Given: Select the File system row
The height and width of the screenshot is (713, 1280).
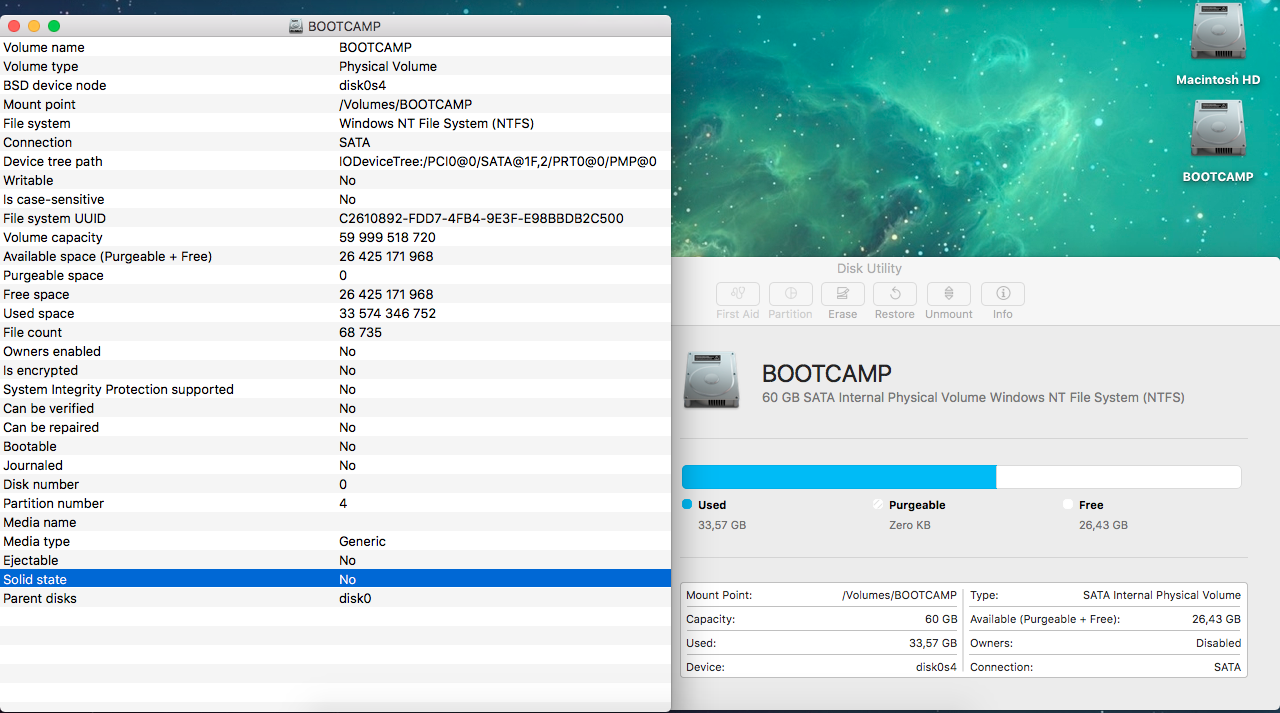Looking at the screenshot, I should pos(335,123).
